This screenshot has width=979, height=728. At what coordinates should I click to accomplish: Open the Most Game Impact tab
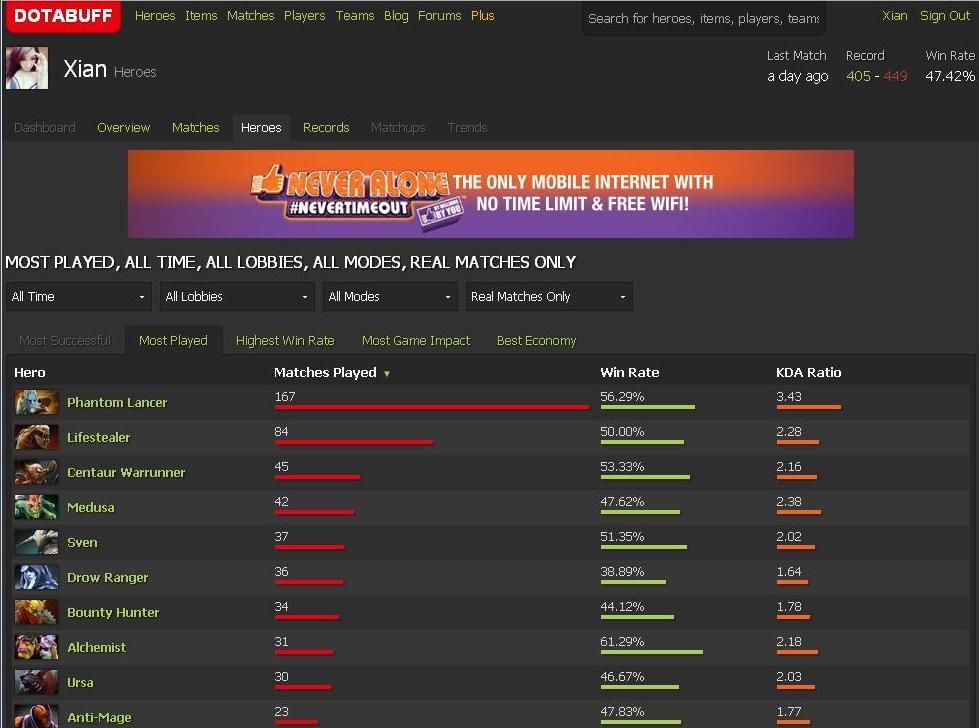click(415, 341)
